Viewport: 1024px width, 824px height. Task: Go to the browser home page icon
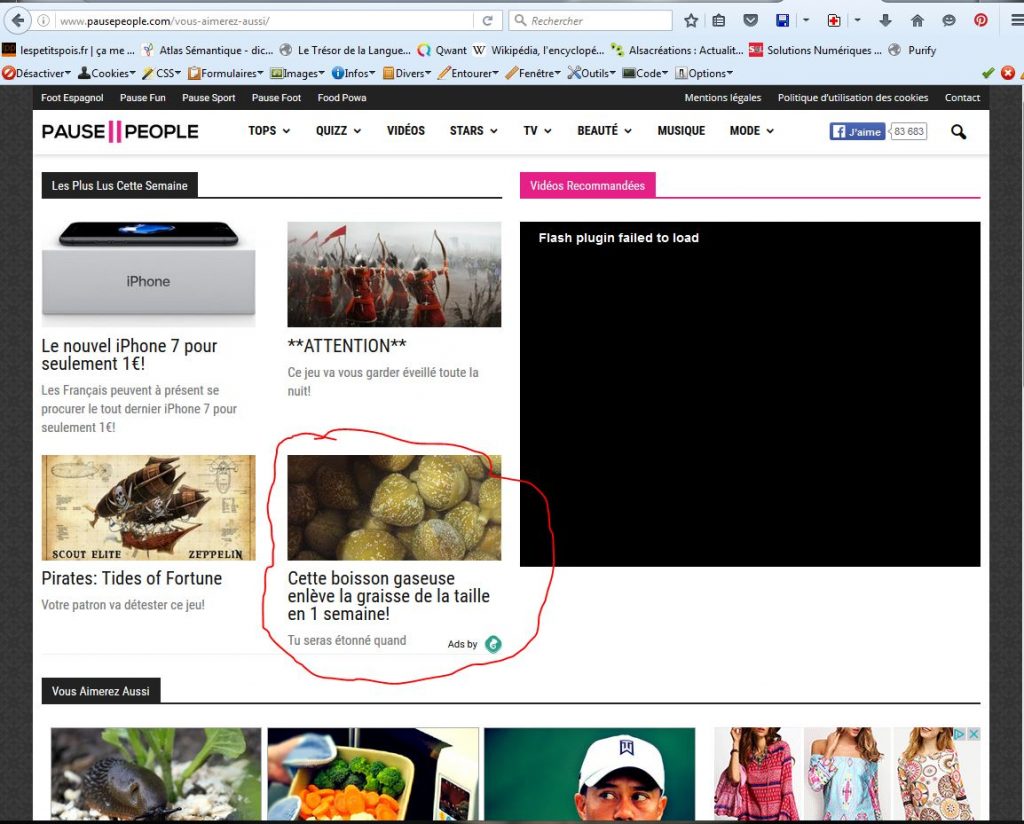917,20
